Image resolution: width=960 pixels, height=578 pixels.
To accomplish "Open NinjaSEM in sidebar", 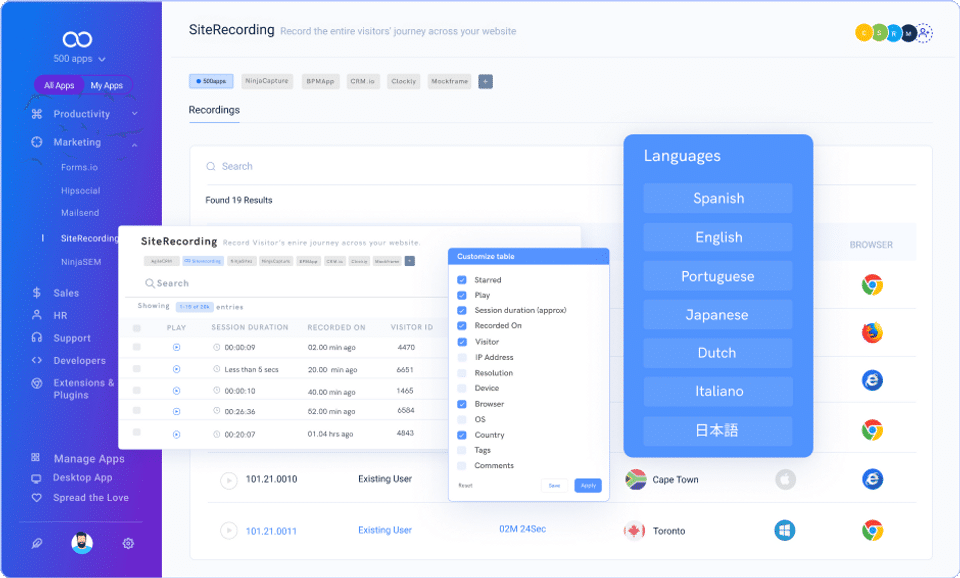I will (81, 261).
